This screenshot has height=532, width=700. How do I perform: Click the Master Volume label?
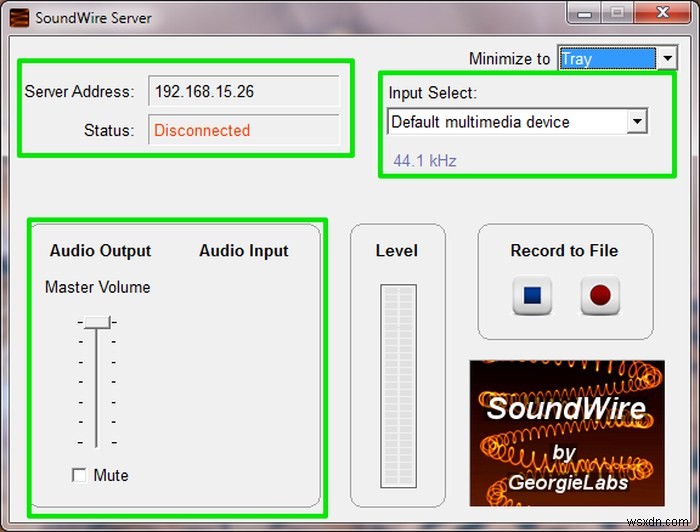click(98, 287)
